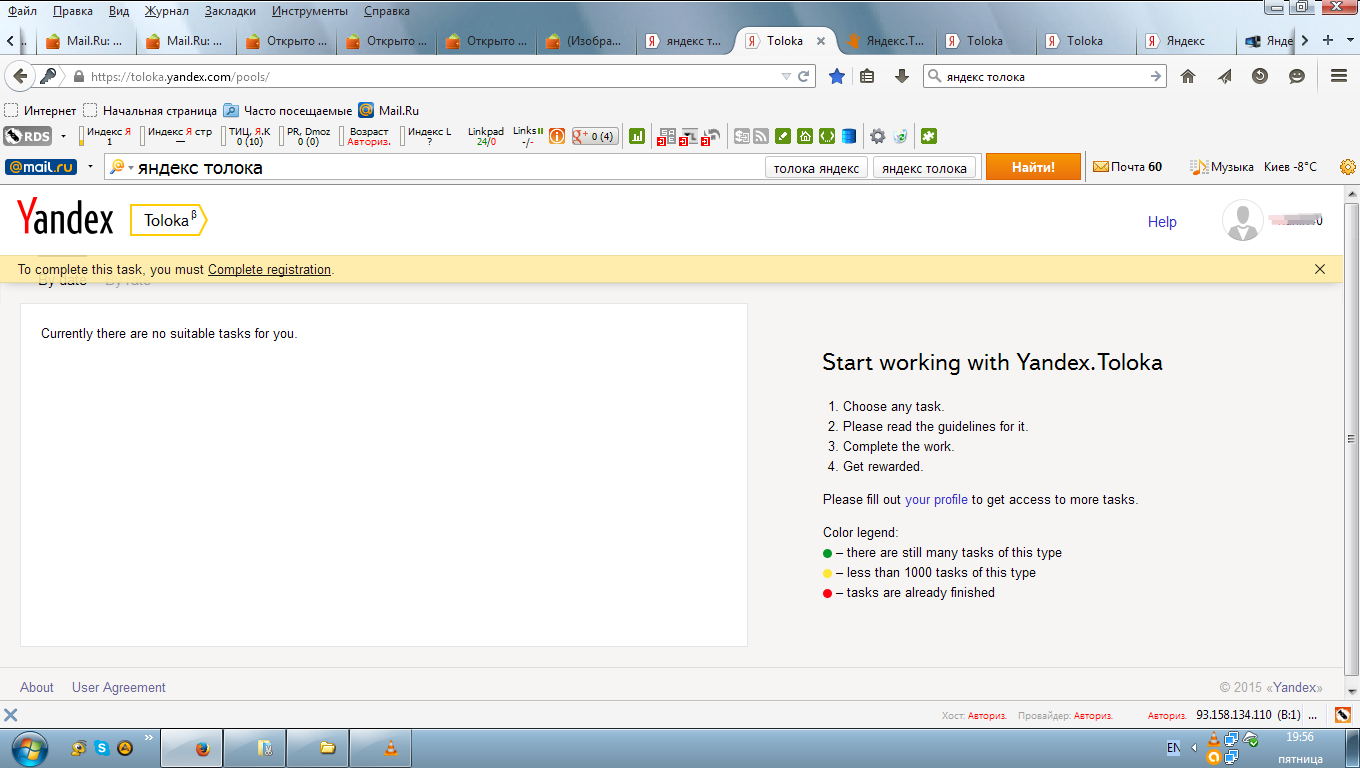Open the Закладки menu
The image size is (1360, 768).
[x=230, y=11]
